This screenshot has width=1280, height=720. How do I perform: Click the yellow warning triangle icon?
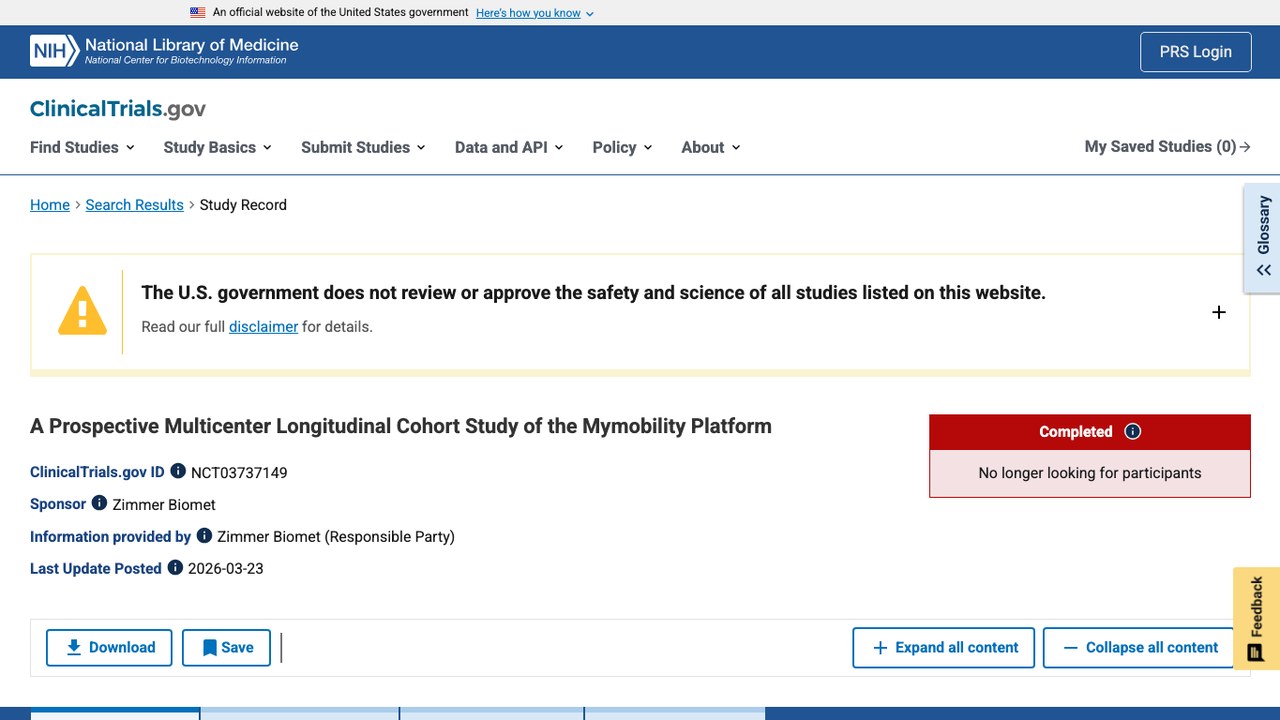click(82, 311)
